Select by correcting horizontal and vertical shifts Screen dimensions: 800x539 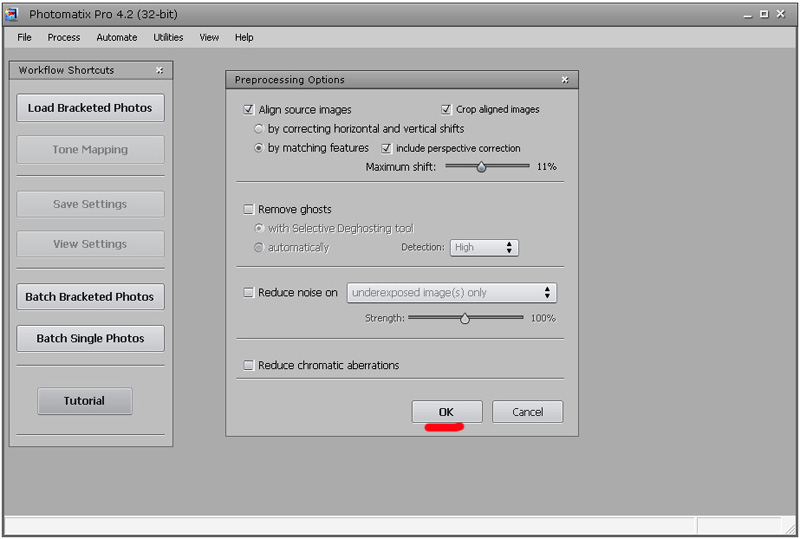[259, 129]
